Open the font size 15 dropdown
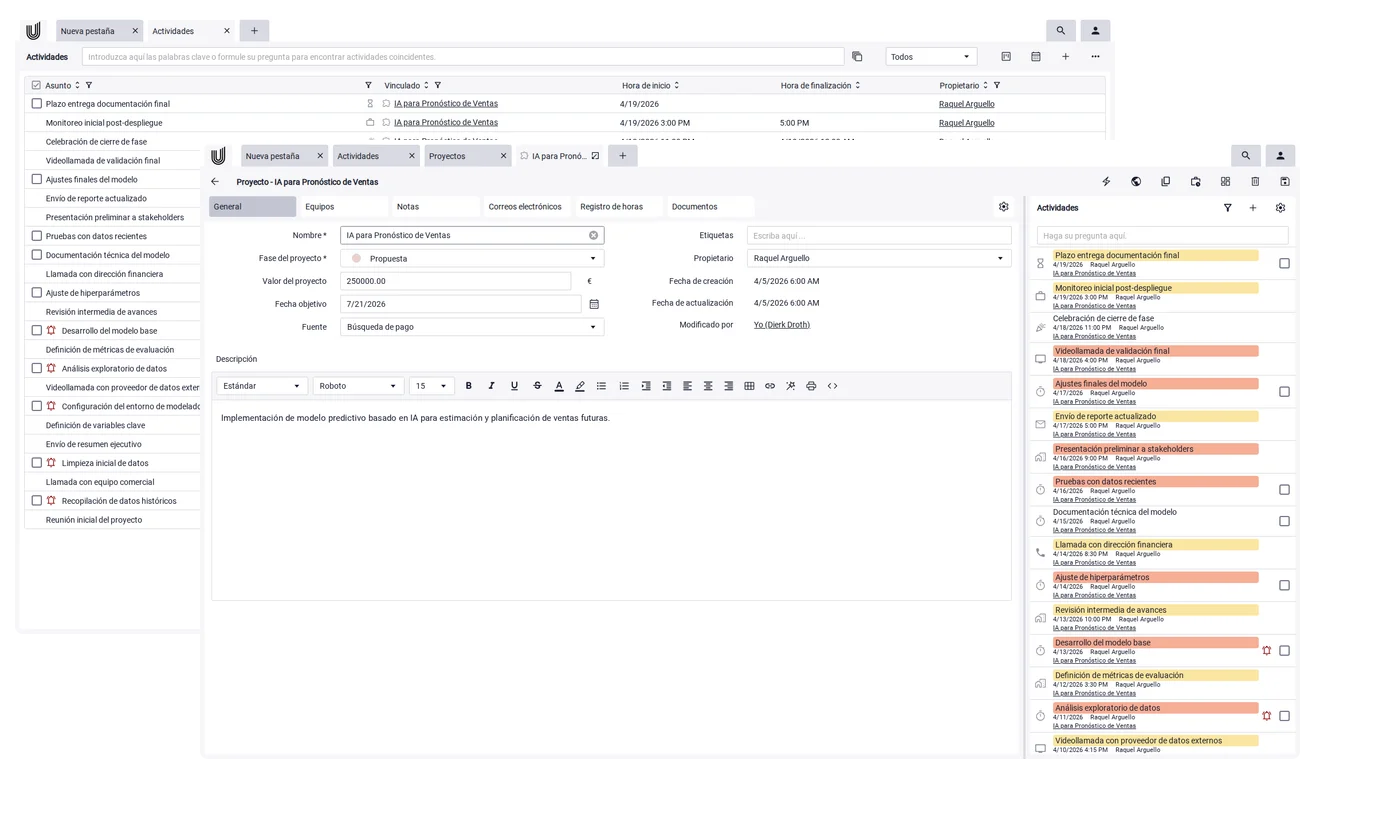The width and height of the screenshot is (1400, 825). point(432,386)
